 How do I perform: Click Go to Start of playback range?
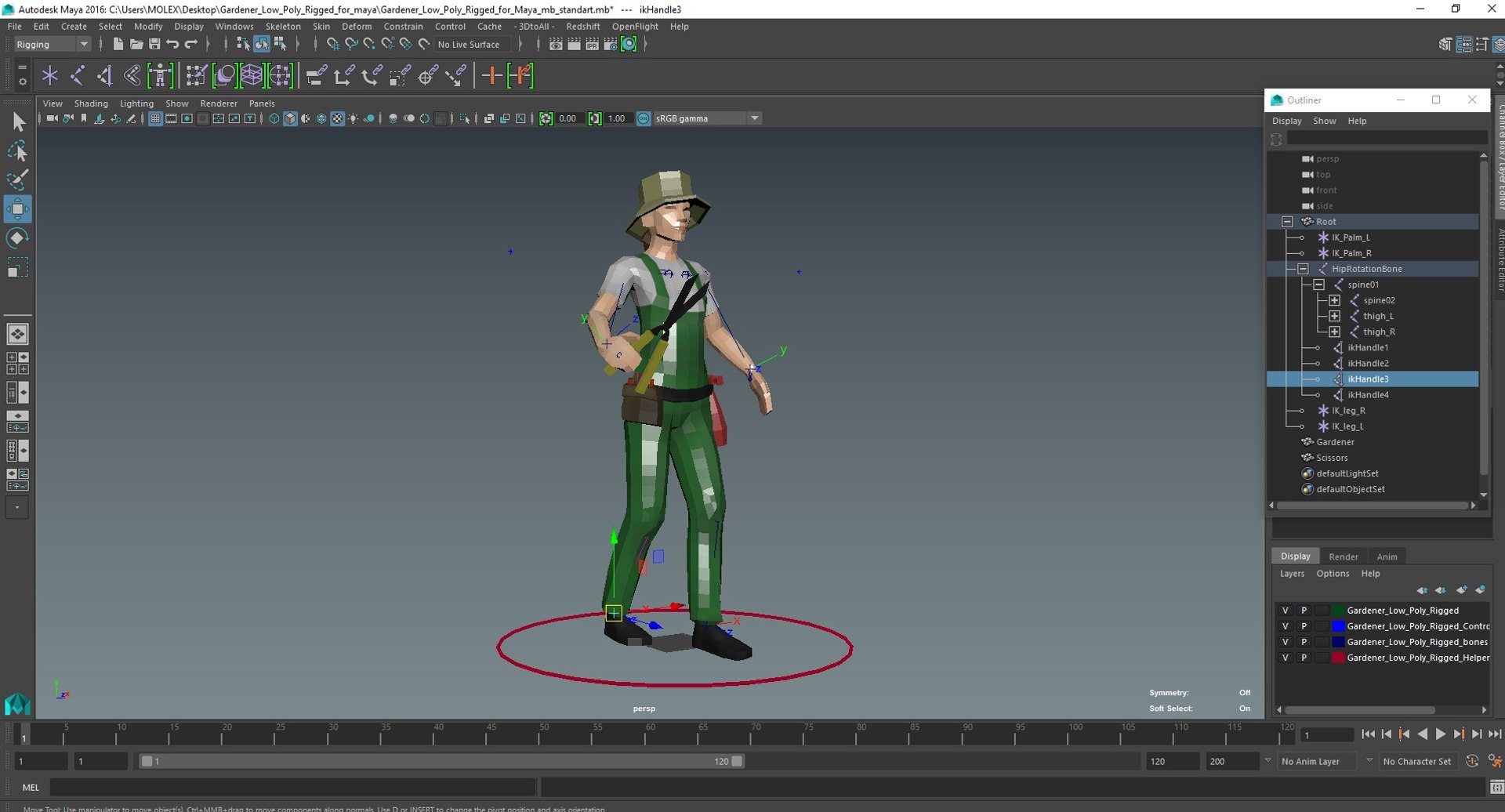(1369, 734)
